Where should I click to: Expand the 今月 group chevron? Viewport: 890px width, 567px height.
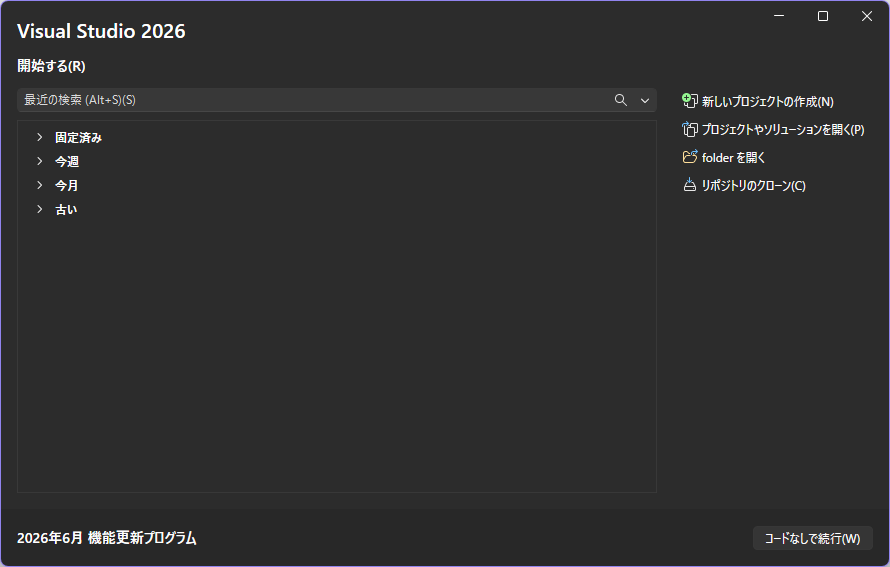tap(40, 185)
